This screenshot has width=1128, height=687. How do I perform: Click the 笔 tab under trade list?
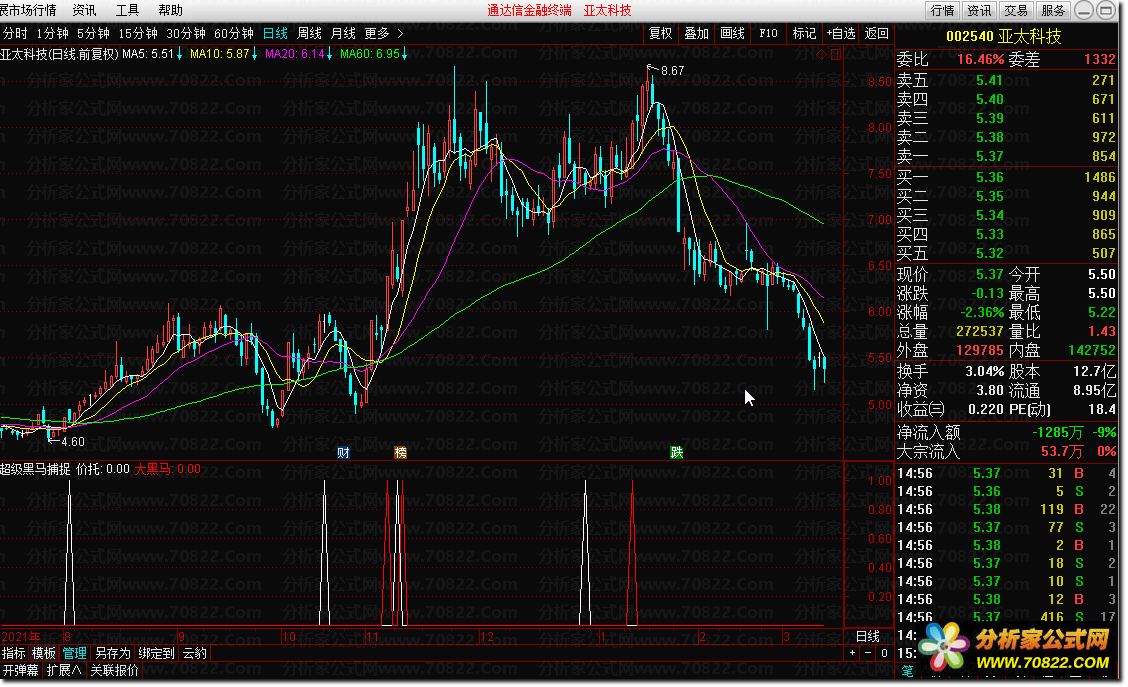tap(908, 670)
